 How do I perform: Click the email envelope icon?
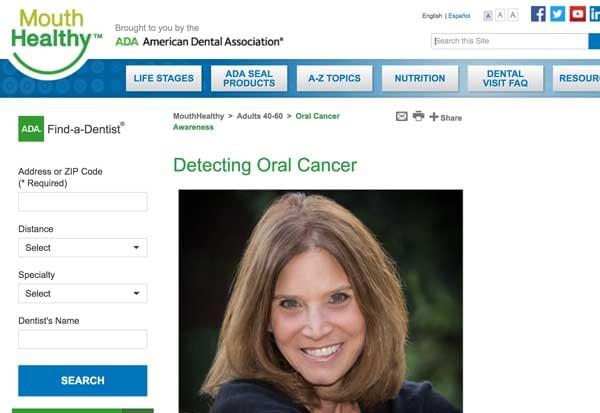[401, 116]
